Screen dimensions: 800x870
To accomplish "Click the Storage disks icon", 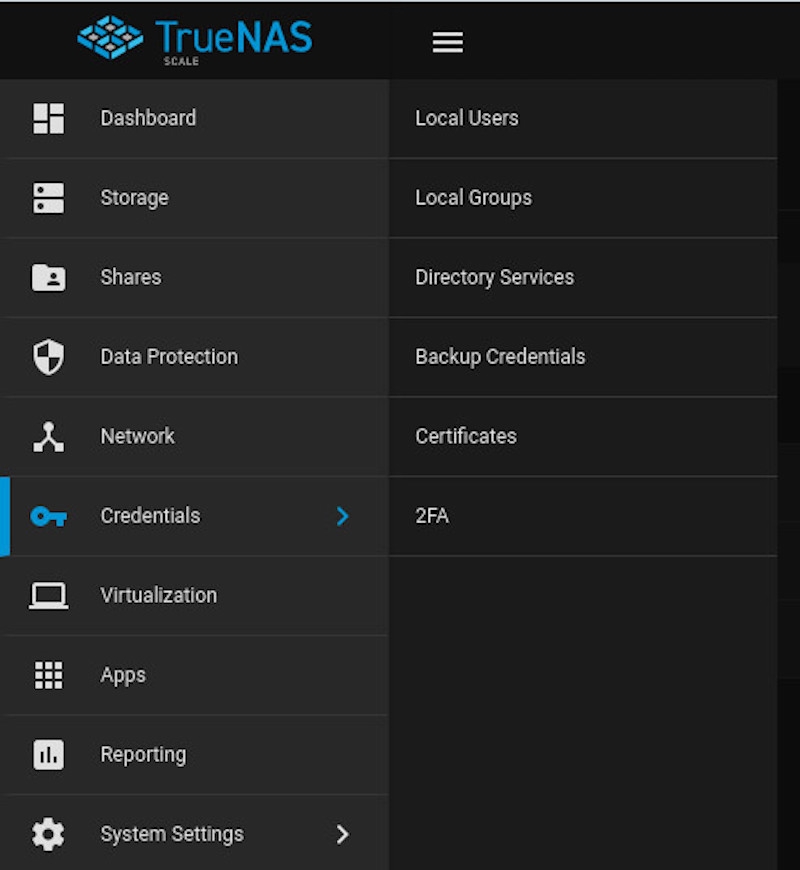I will (x=47, y=197).
